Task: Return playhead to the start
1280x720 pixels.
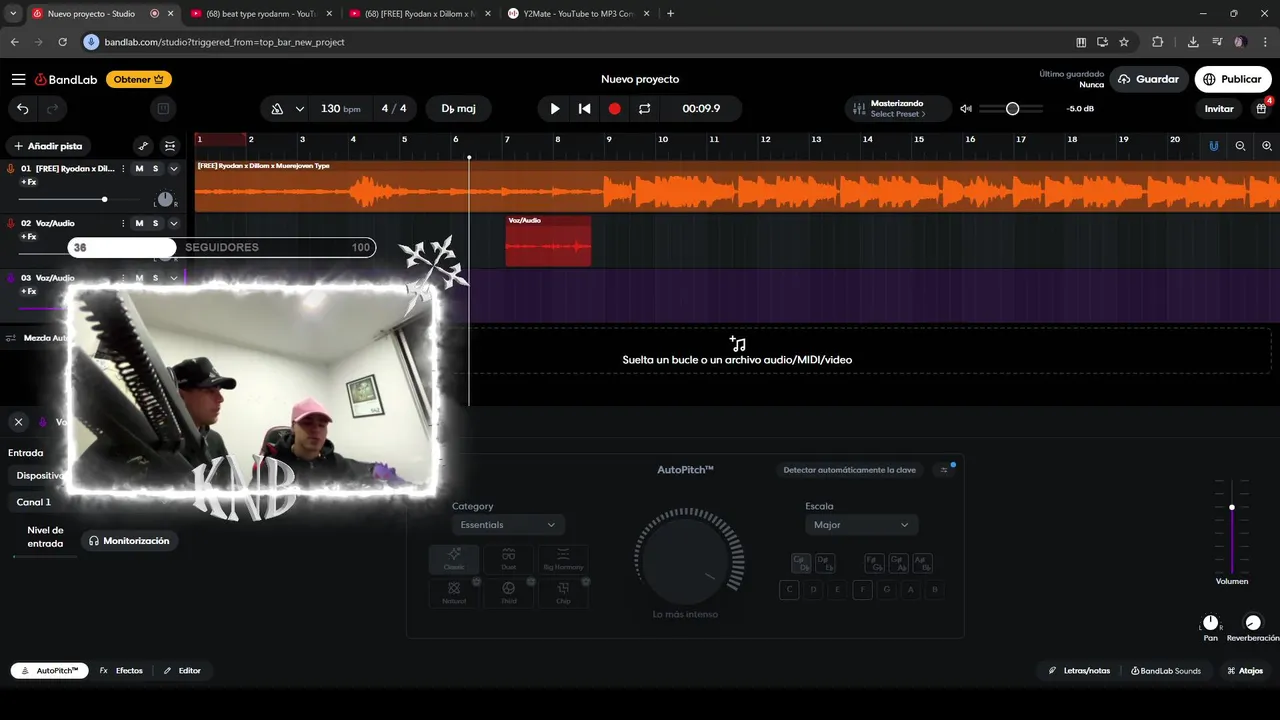Action: (585, 109)
